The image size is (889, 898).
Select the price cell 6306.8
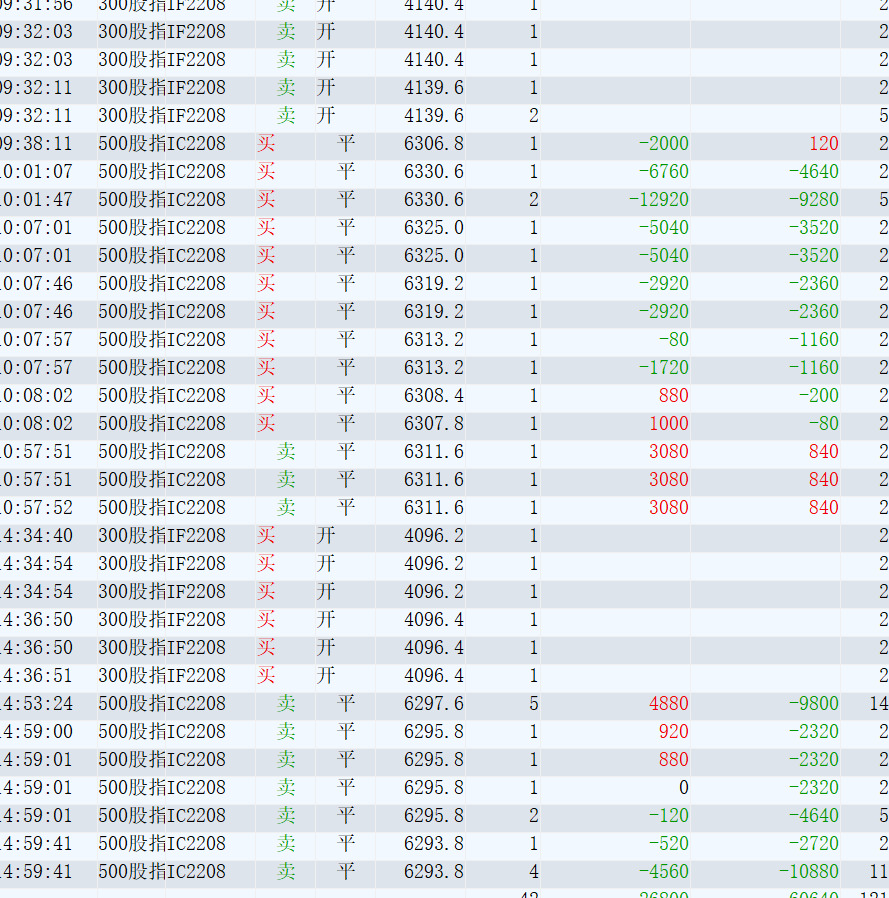(x=433, y=144)
